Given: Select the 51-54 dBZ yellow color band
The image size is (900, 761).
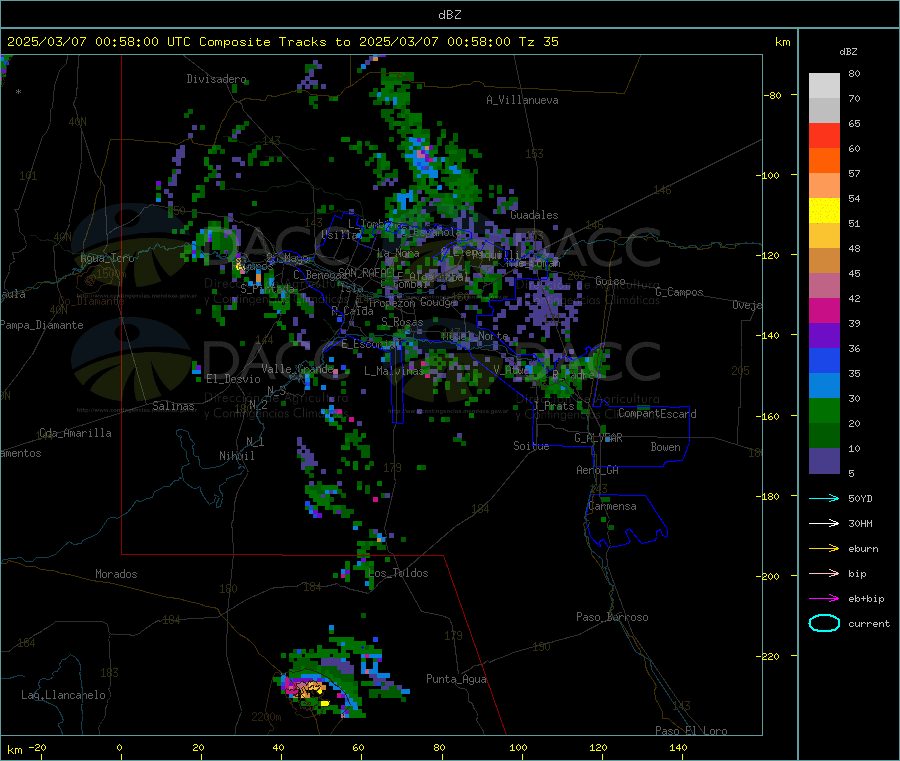Looking at the screenshot, I should pyautogui.click(x=824, y=211).
